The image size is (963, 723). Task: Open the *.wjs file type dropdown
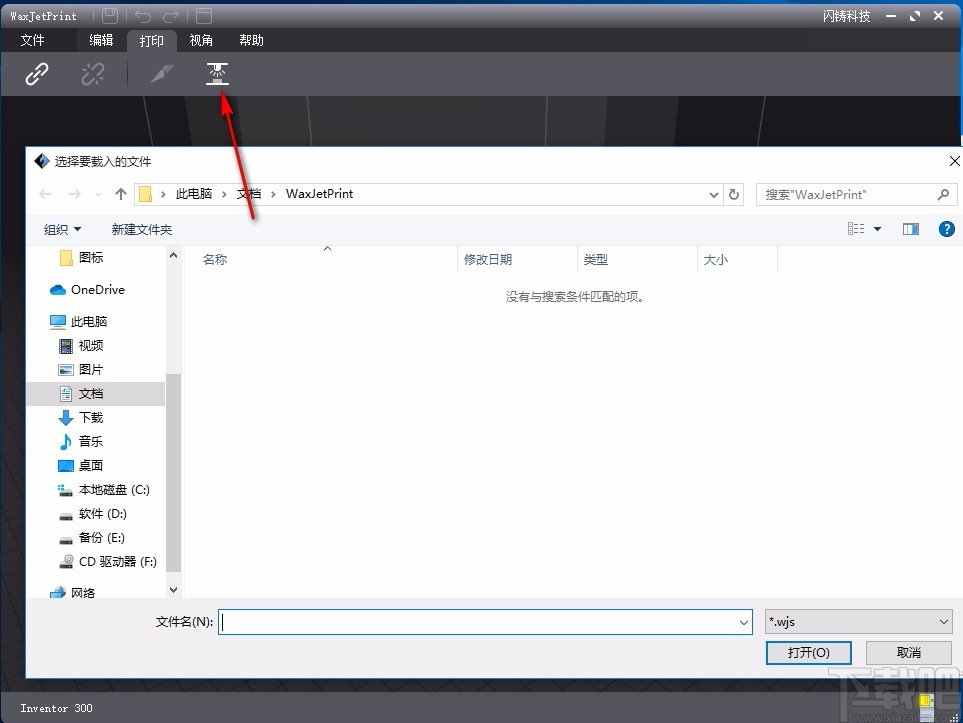[859, 622]
